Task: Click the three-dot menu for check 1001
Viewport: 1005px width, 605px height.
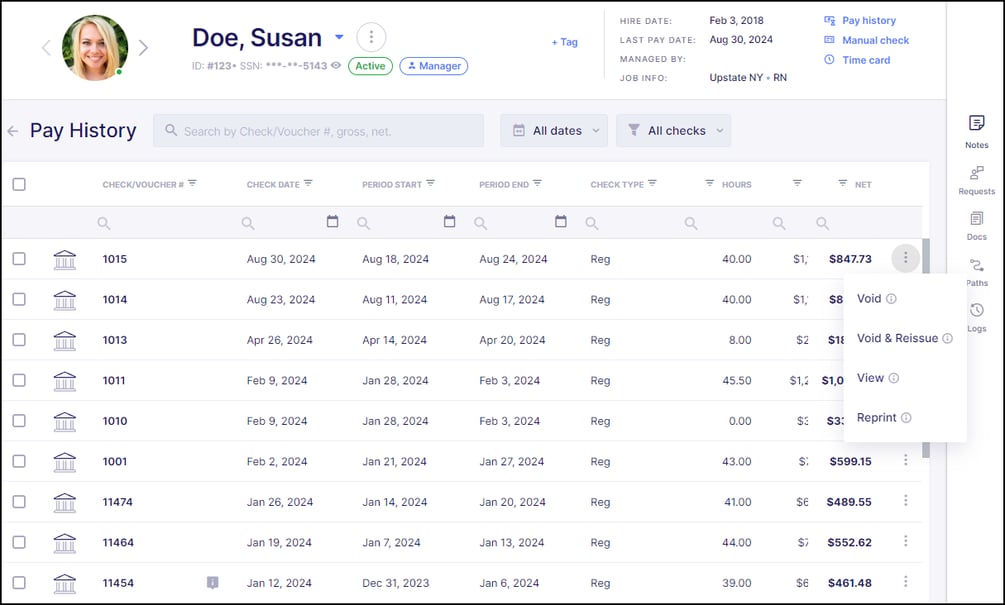Action: [905, 461]
